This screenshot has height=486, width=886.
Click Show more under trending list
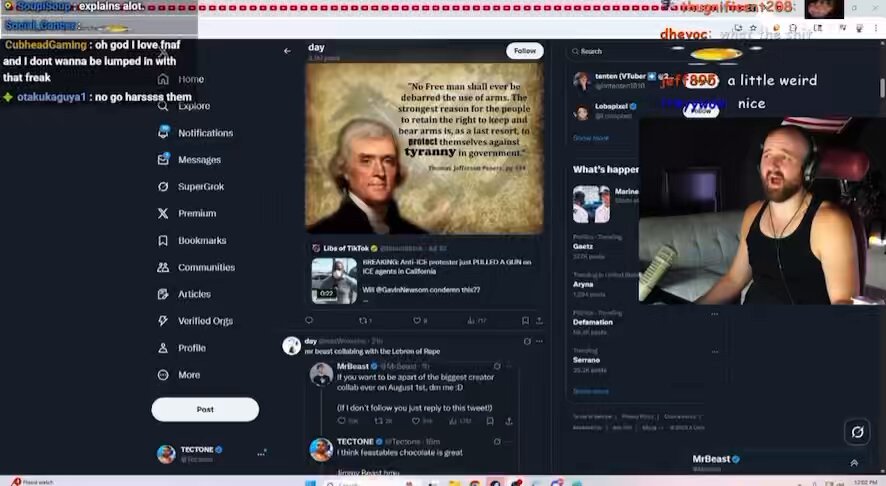click(590, 391)
